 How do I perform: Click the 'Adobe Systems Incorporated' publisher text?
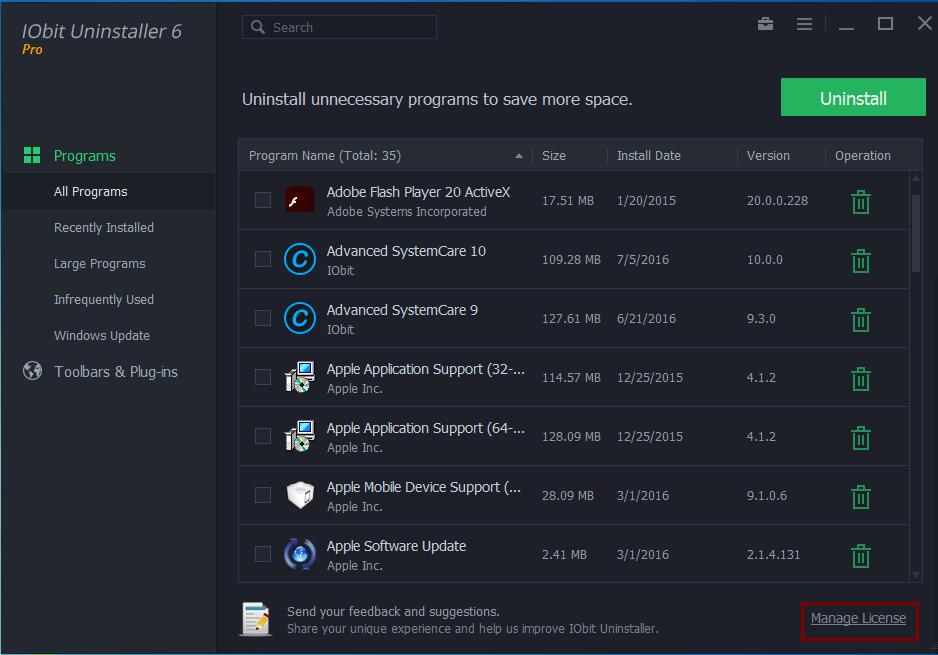click(x=407, y=212)
